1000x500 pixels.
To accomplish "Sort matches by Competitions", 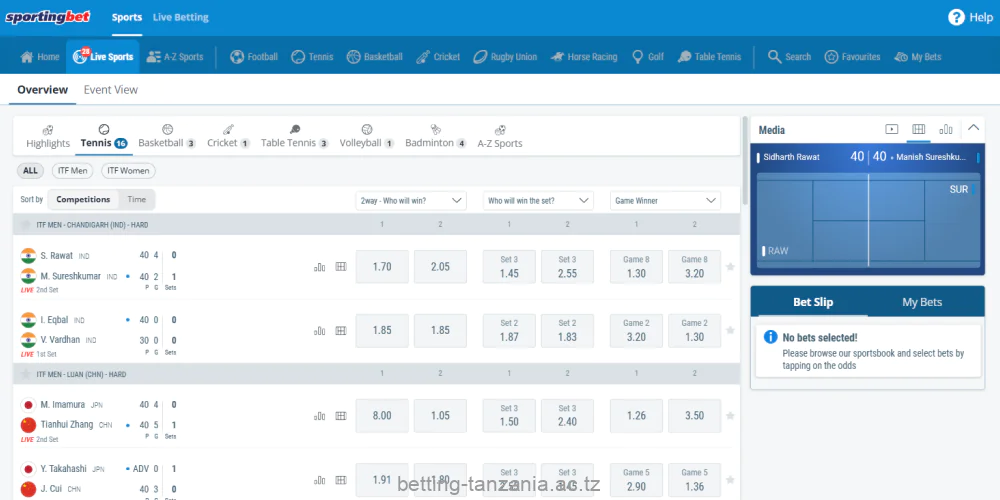I will [x=83, y=199].
